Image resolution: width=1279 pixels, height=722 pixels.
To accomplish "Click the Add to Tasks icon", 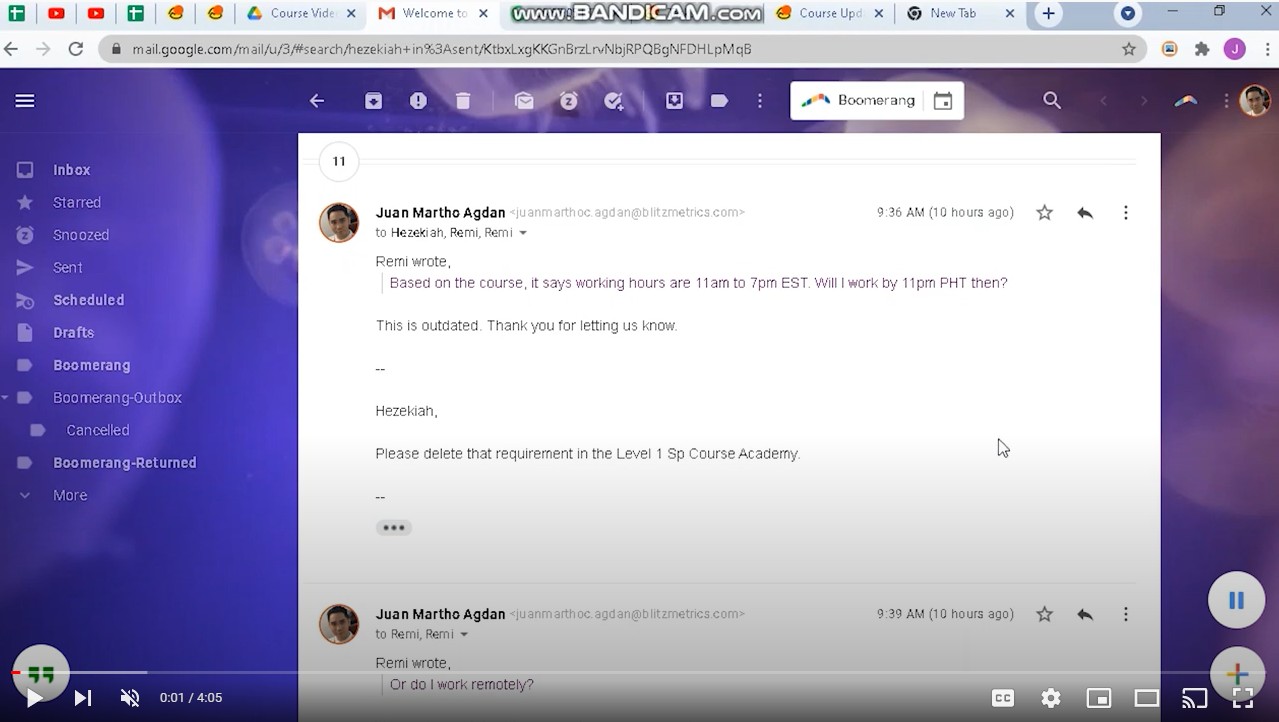I will tap(613, 101).
